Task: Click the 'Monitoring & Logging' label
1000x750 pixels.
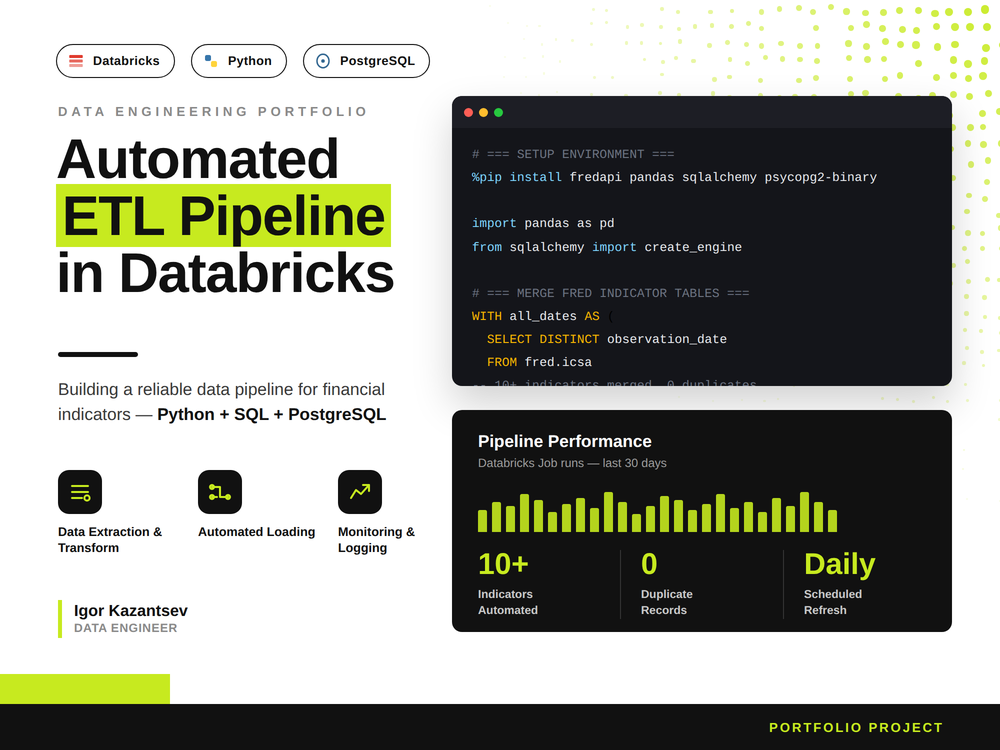Action: point(376,540)
